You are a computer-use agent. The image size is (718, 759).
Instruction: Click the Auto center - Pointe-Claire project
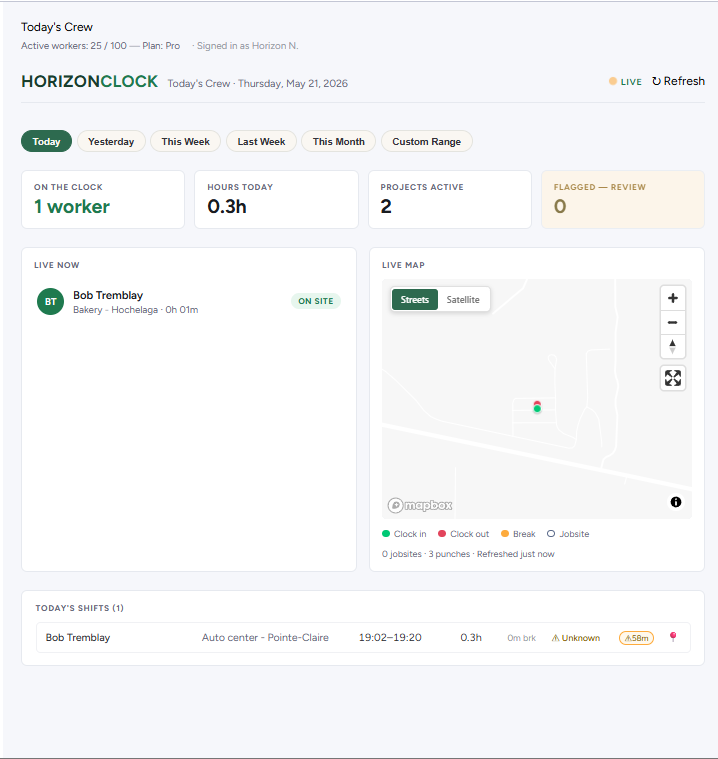265,638
